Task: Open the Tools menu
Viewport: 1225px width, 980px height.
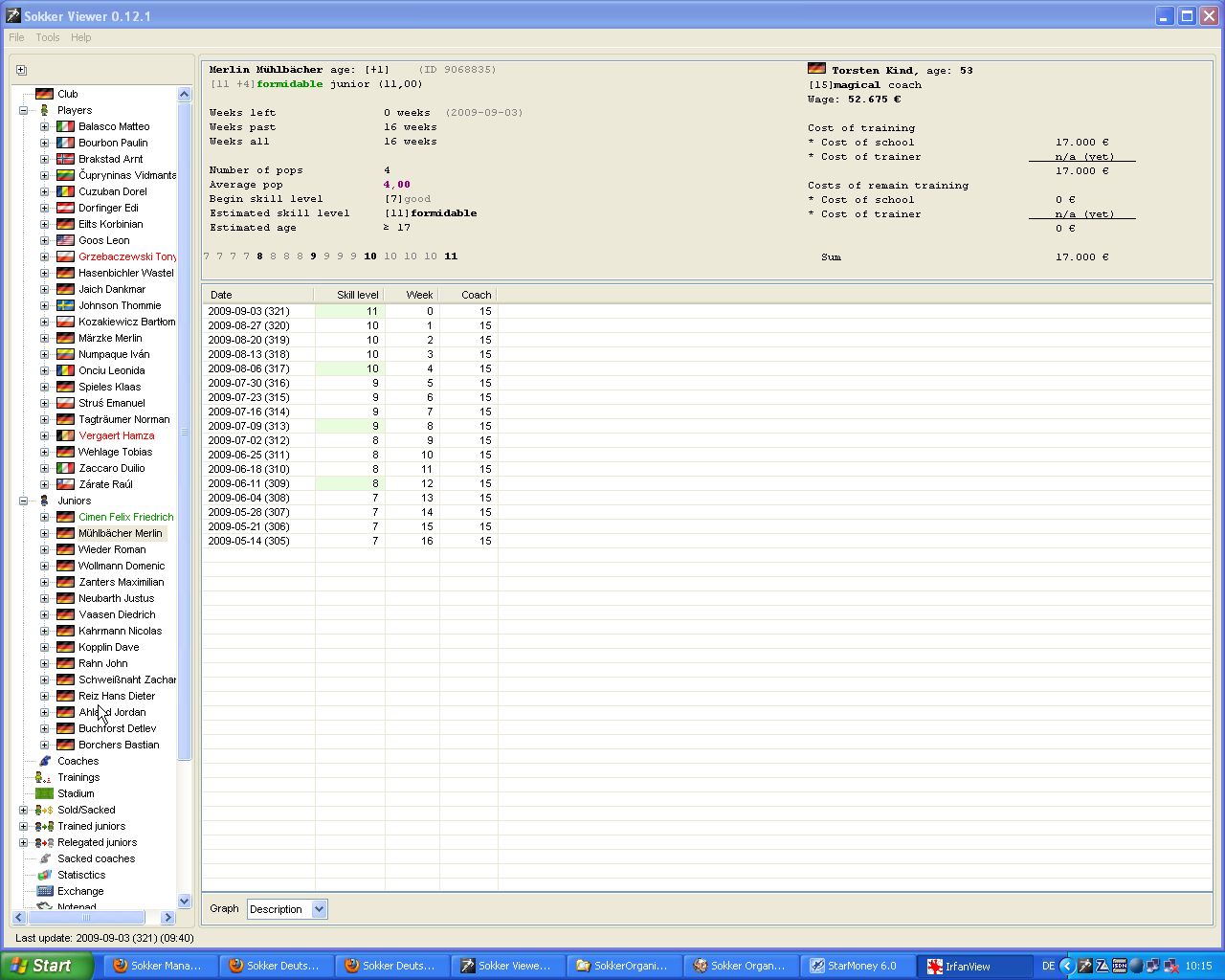Action: tap(48, 37)
